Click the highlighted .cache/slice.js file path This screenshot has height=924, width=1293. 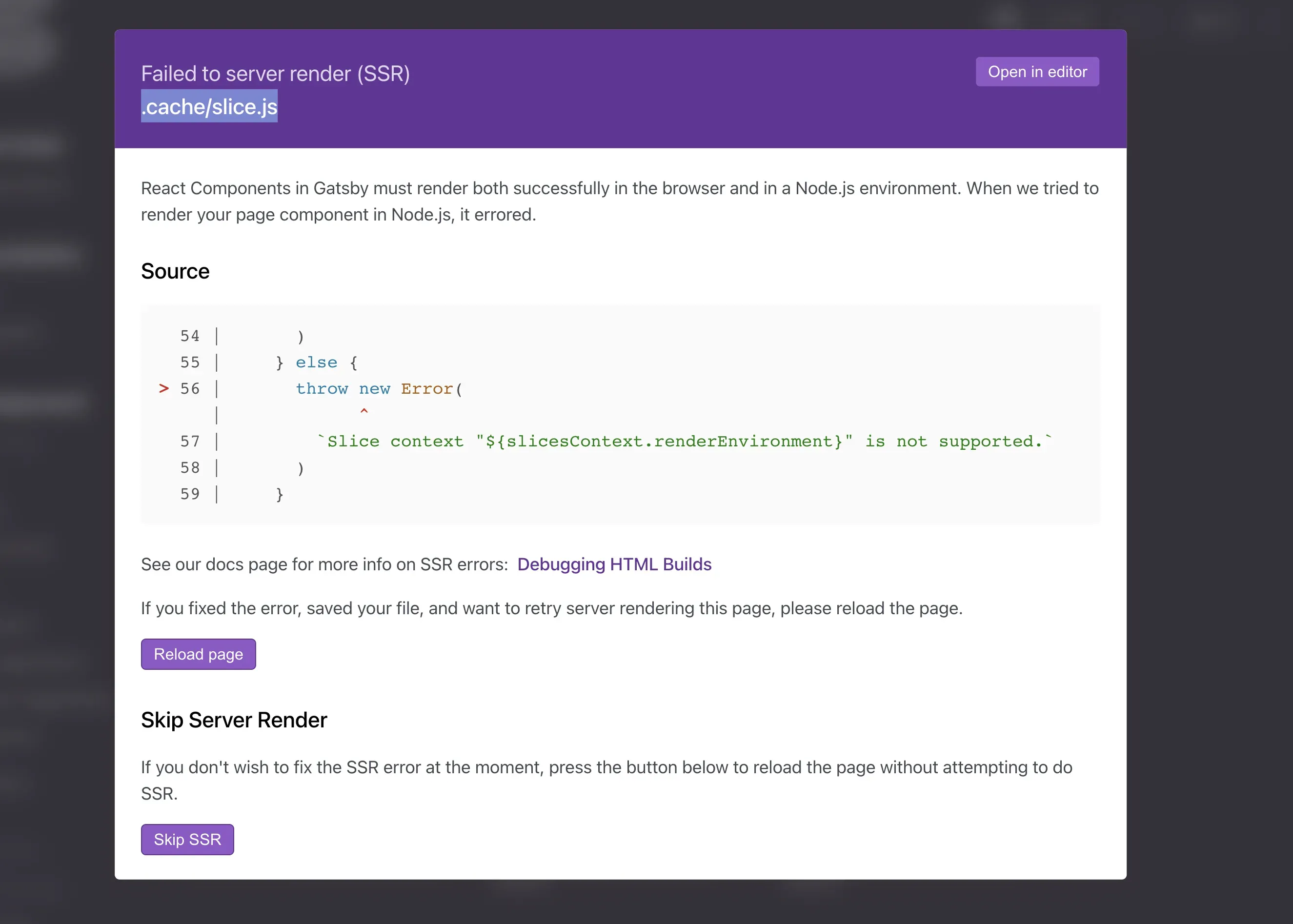click(x=209, y=107)
